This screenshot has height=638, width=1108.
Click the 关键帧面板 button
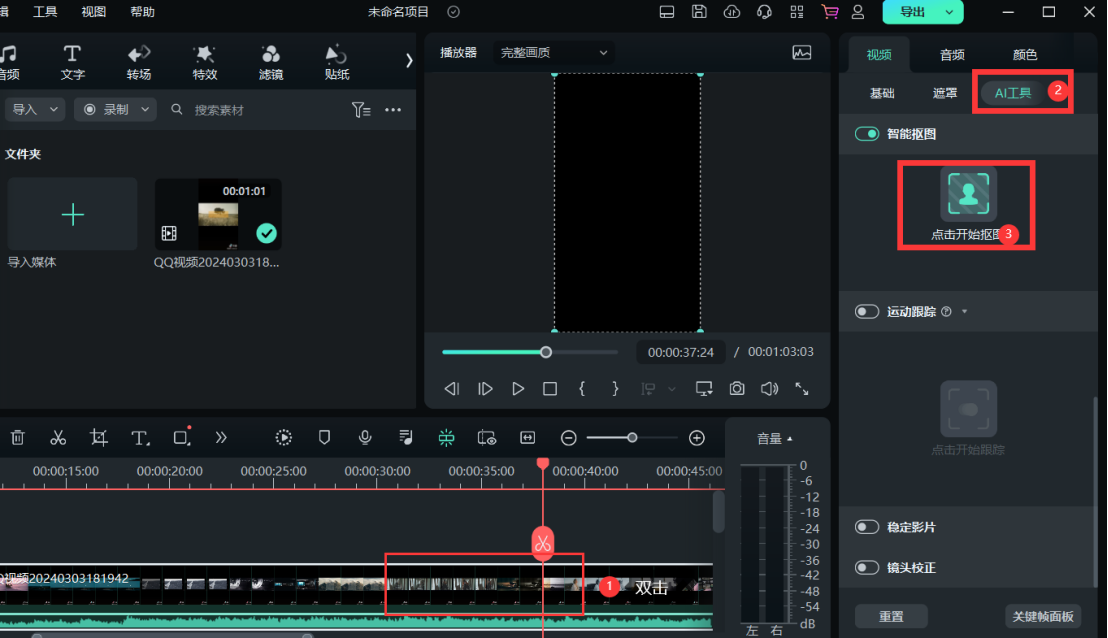(x=1045, y=616)
